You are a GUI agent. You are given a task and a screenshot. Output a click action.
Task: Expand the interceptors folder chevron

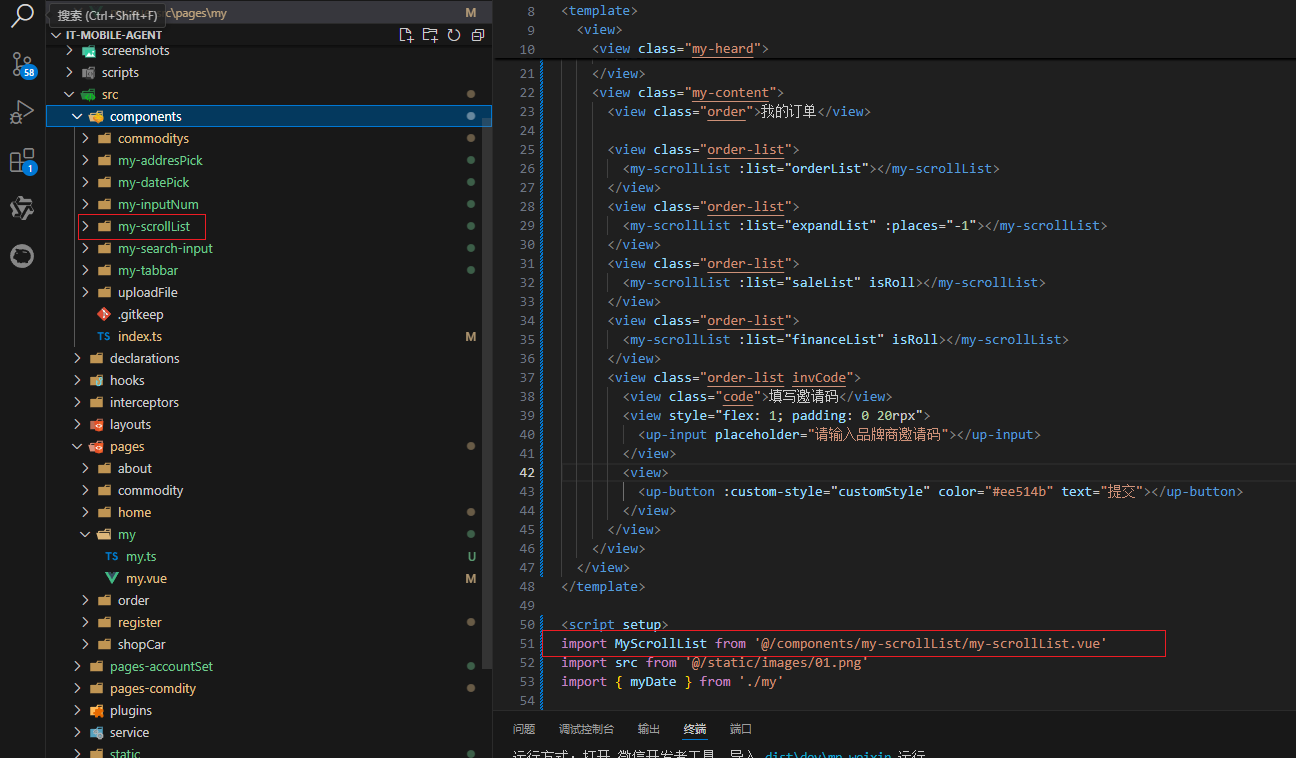[x=77, y=403]
